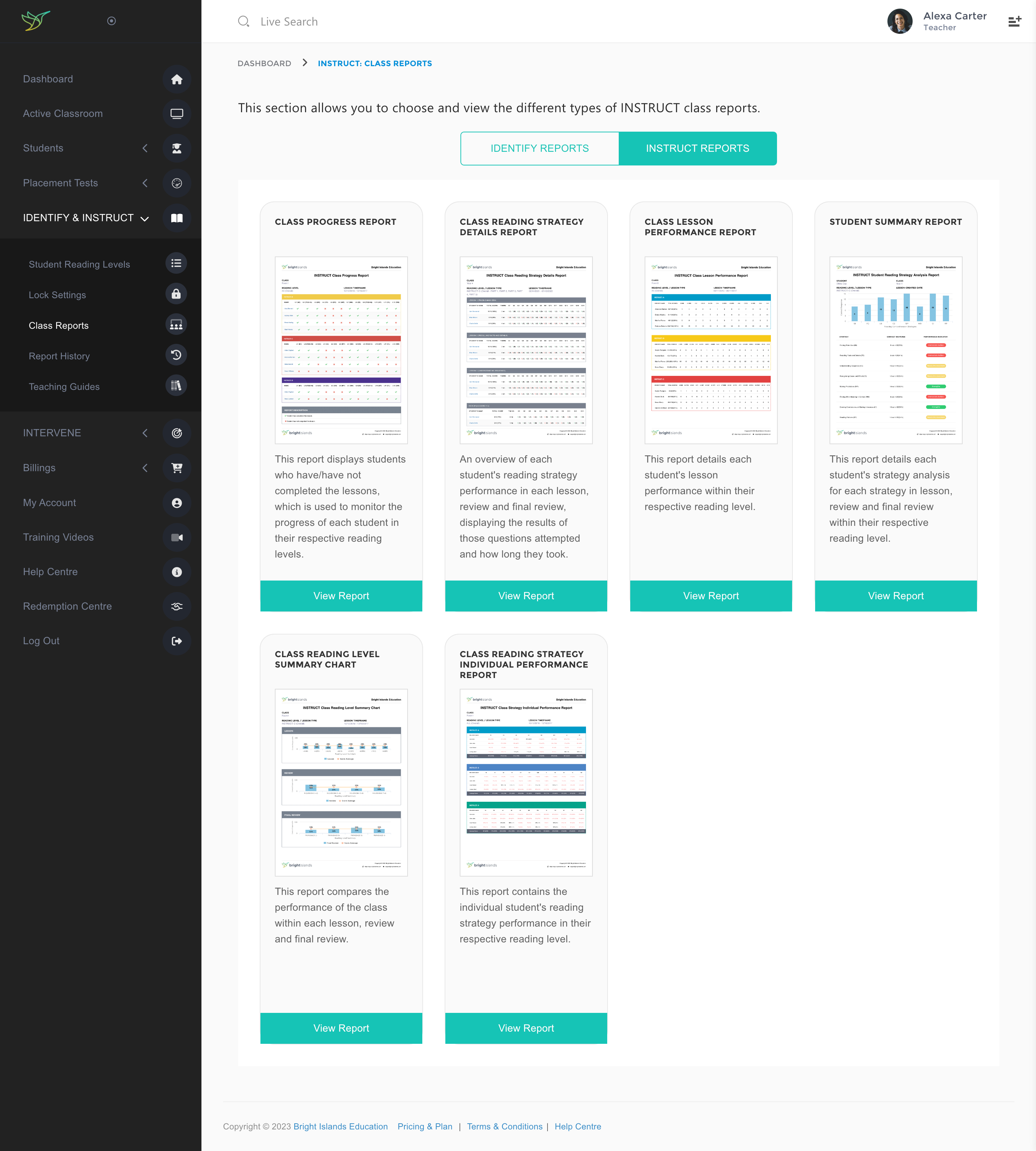Open the Terms & Conditions link
This screenshot has width=1036, height=1151.
(504, 1127)
